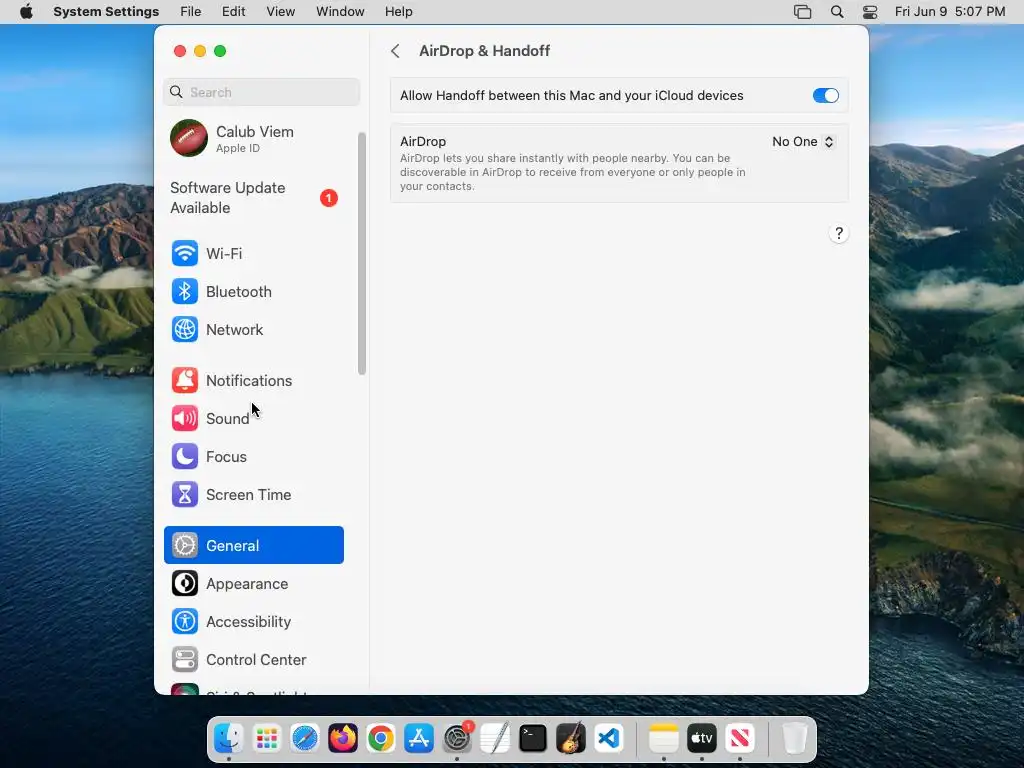Open App Store from the Dock
Image resolution: width=1024 pixels, height=768 pixels.
(x=419, y=739)
